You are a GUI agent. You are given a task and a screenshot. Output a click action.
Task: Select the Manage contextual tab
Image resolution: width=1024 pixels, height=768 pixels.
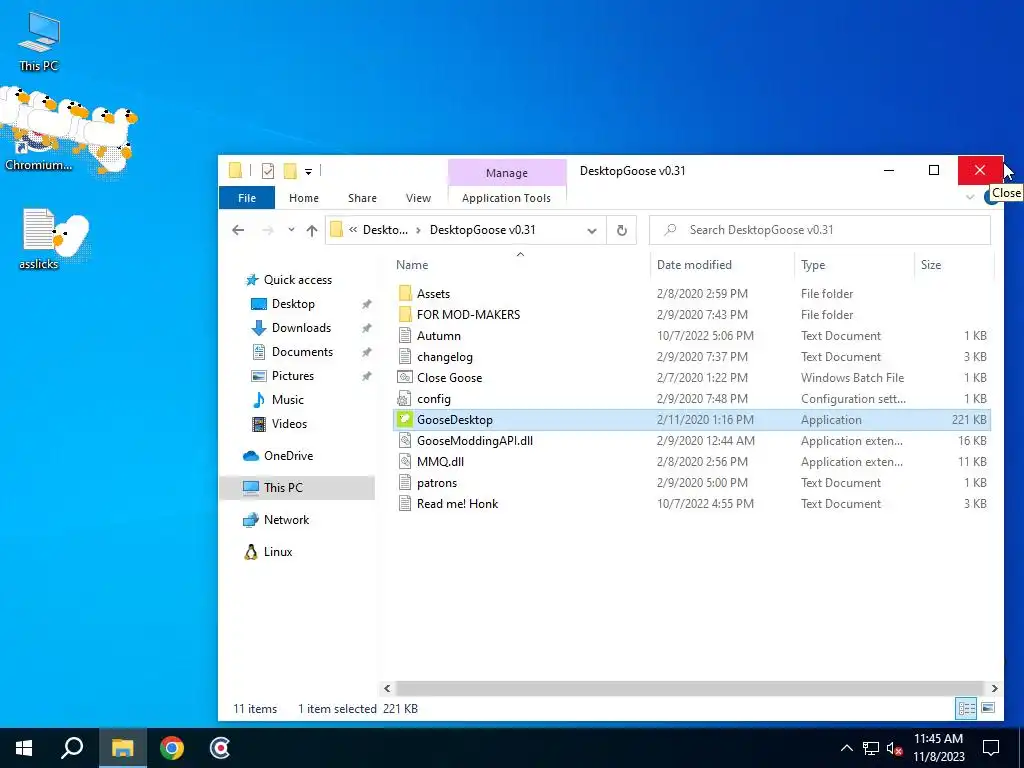pyautogui.click(x=507, y=173)
